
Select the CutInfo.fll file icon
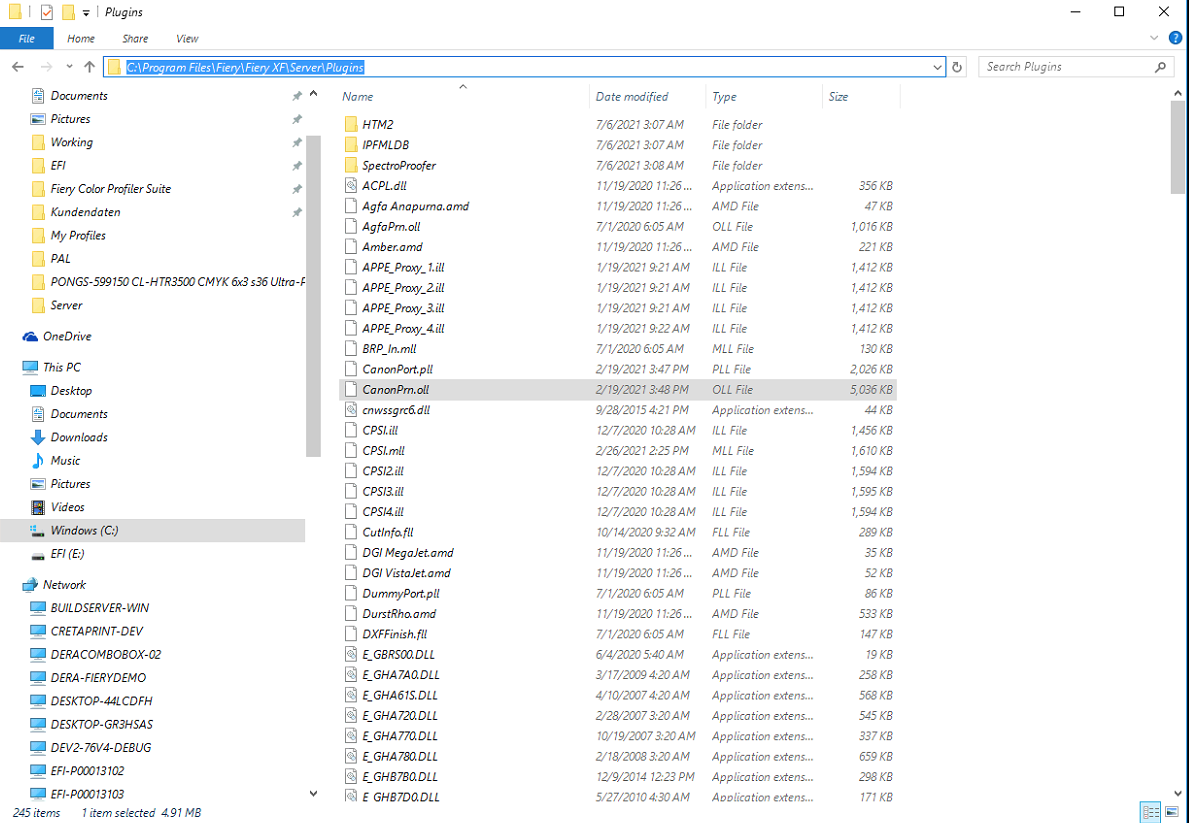click(350, 532)
